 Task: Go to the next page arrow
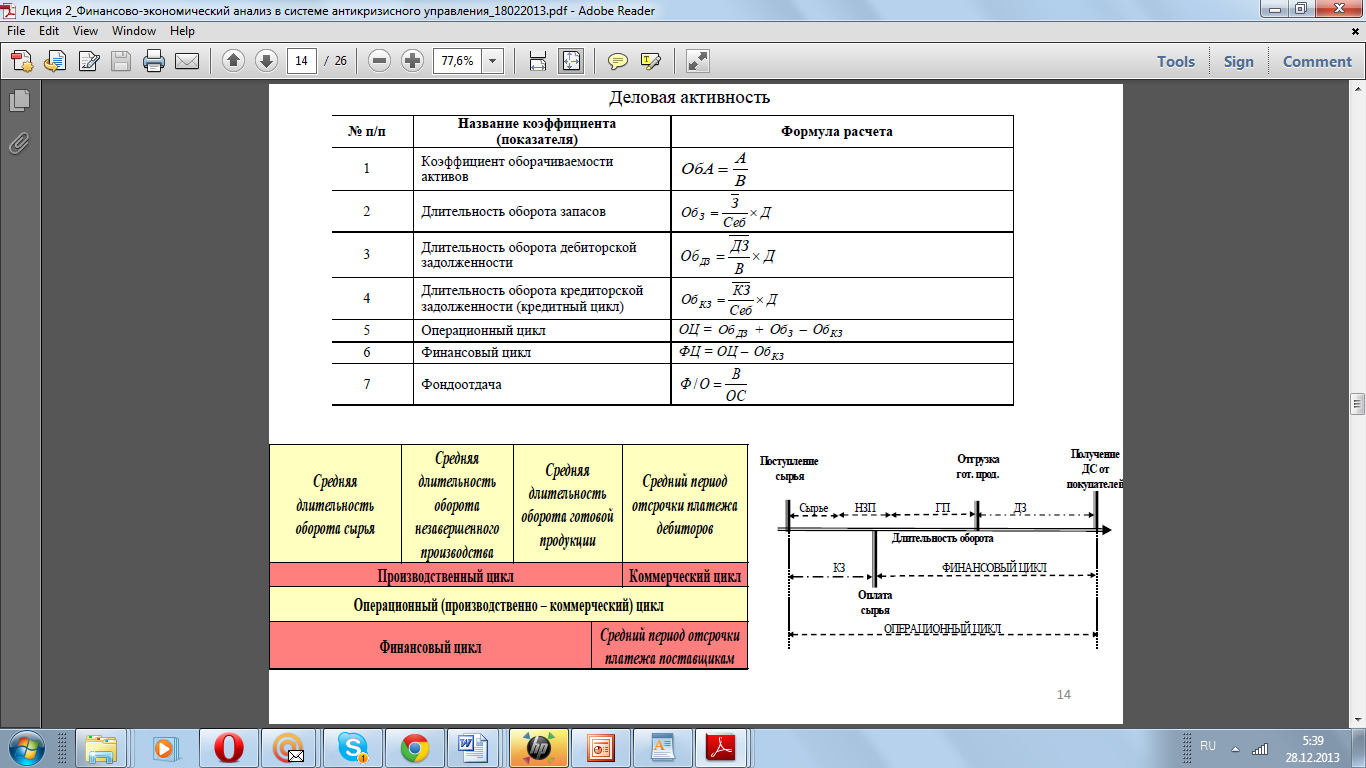[x=266, y=61]
